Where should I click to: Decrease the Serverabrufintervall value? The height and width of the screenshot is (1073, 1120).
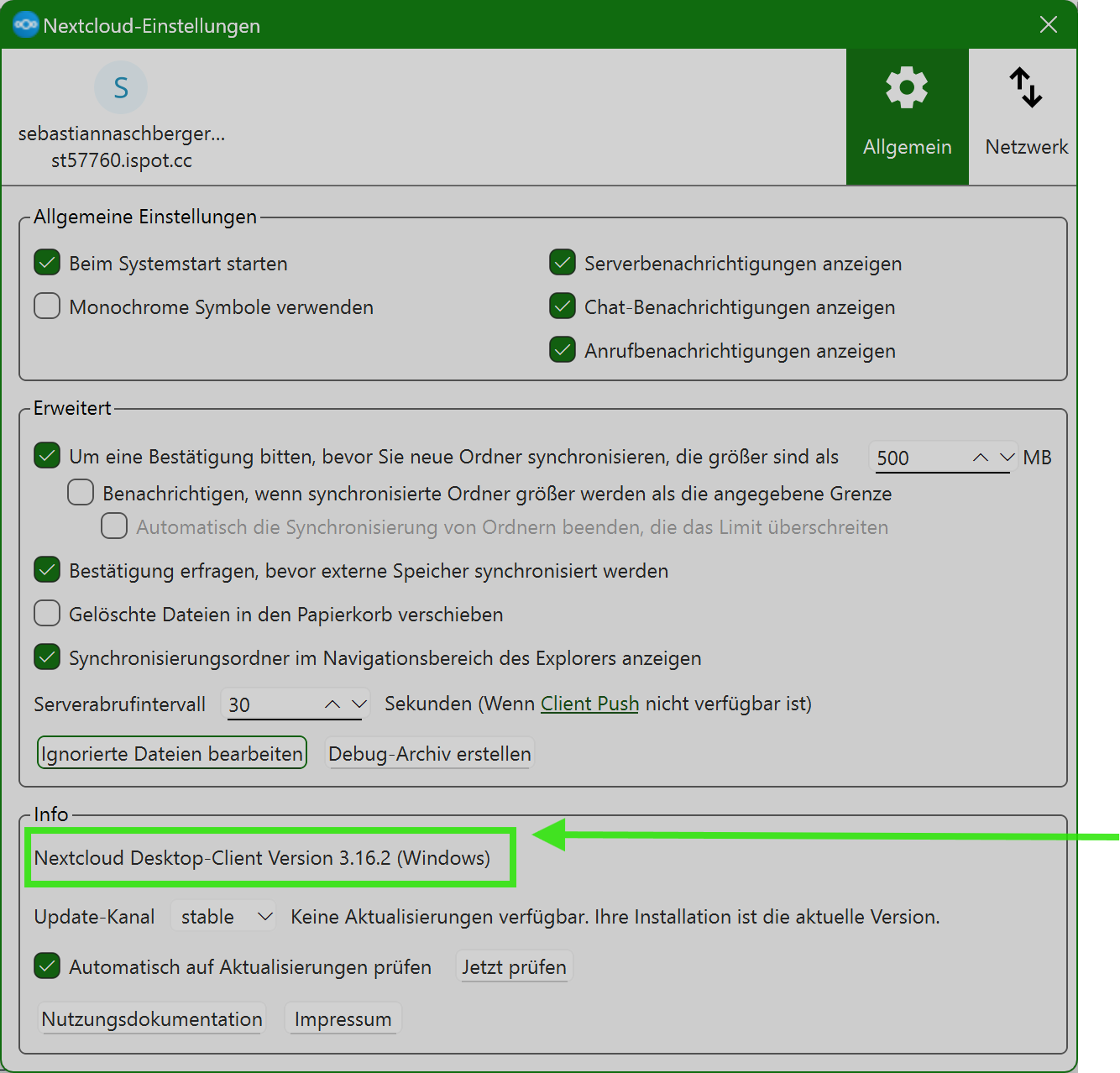pos(359,704)
